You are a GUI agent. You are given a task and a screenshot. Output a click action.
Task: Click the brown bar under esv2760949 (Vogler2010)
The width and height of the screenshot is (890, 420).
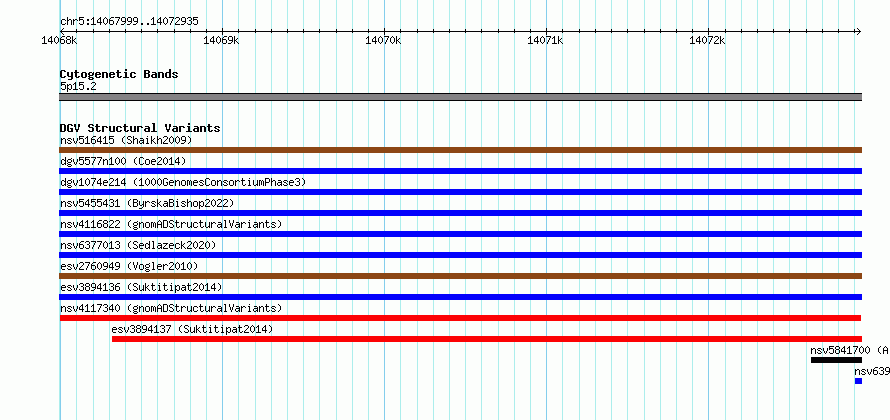460,276
